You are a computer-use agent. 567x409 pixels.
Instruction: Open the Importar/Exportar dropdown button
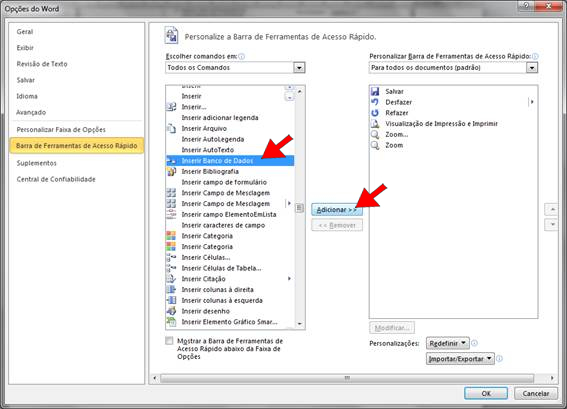coord(460,359)
